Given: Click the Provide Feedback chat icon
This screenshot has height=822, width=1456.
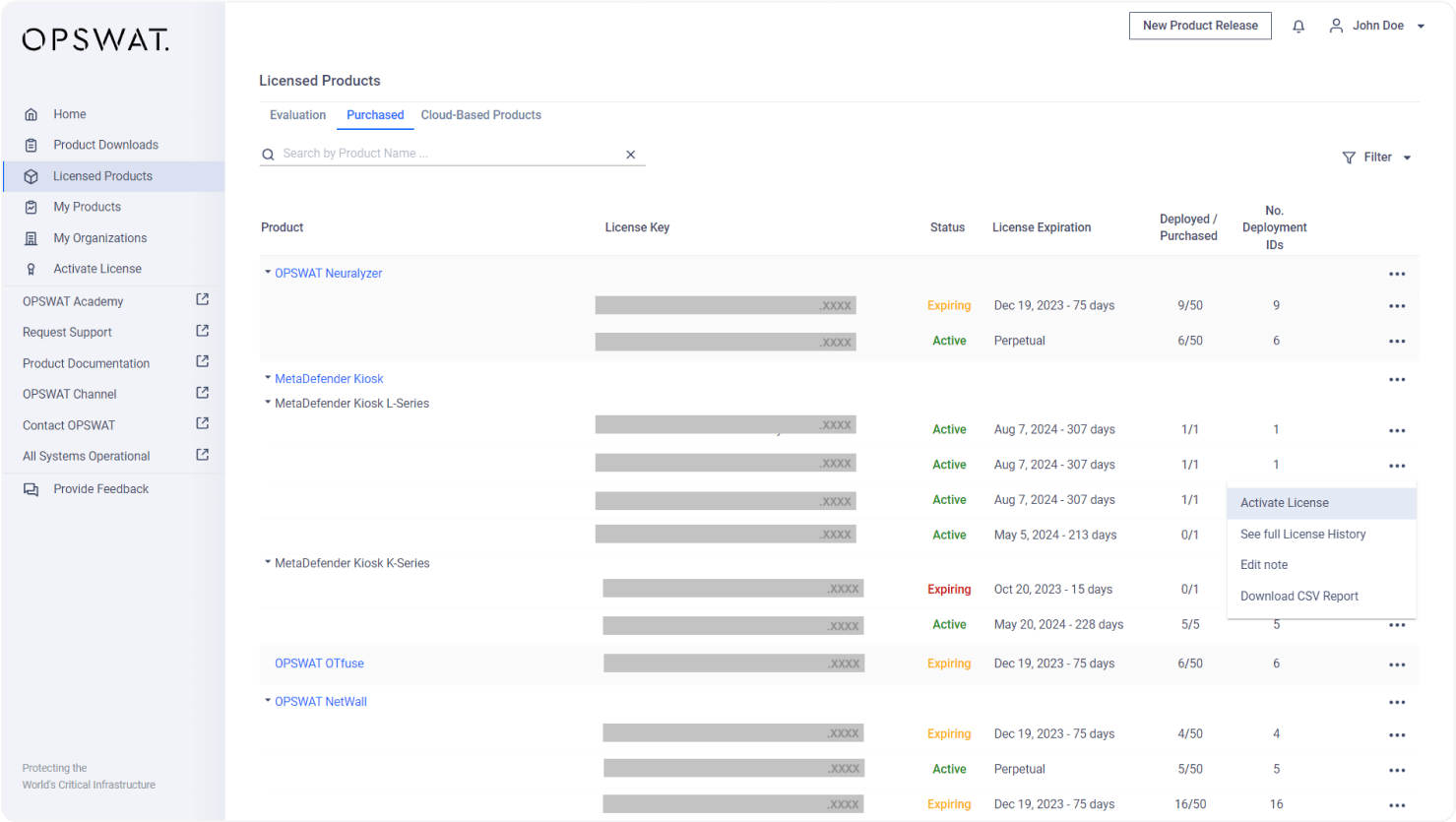Looking at the screenshot, I should [x=32, y=489].
